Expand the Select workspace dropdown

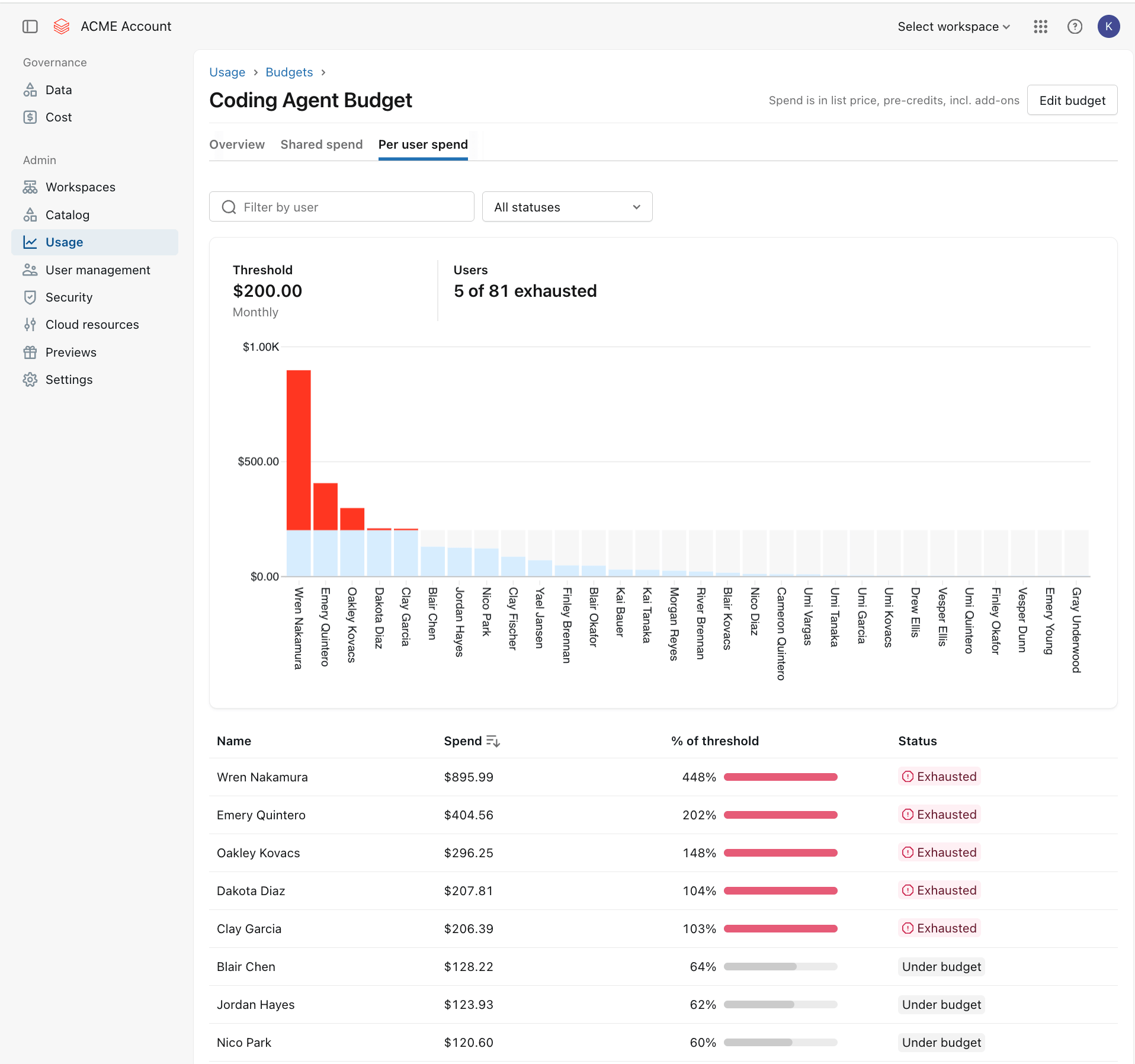[x=954, y=27]
